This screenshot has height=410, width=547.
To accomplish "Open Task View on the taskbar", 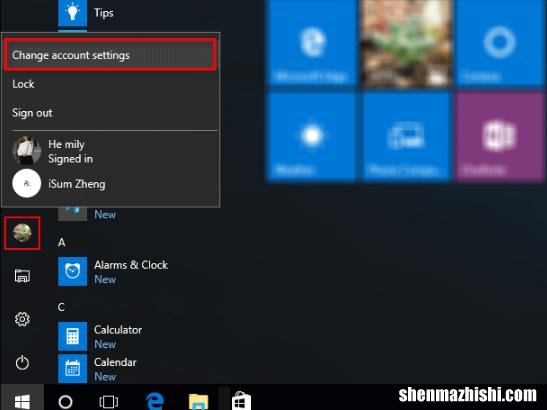I will (x=108, y=402).
